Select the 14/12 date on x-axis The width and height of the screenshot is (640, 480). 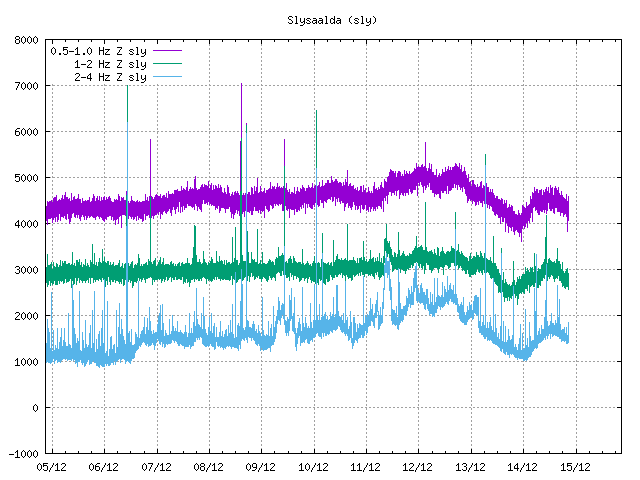pos(522,467)
